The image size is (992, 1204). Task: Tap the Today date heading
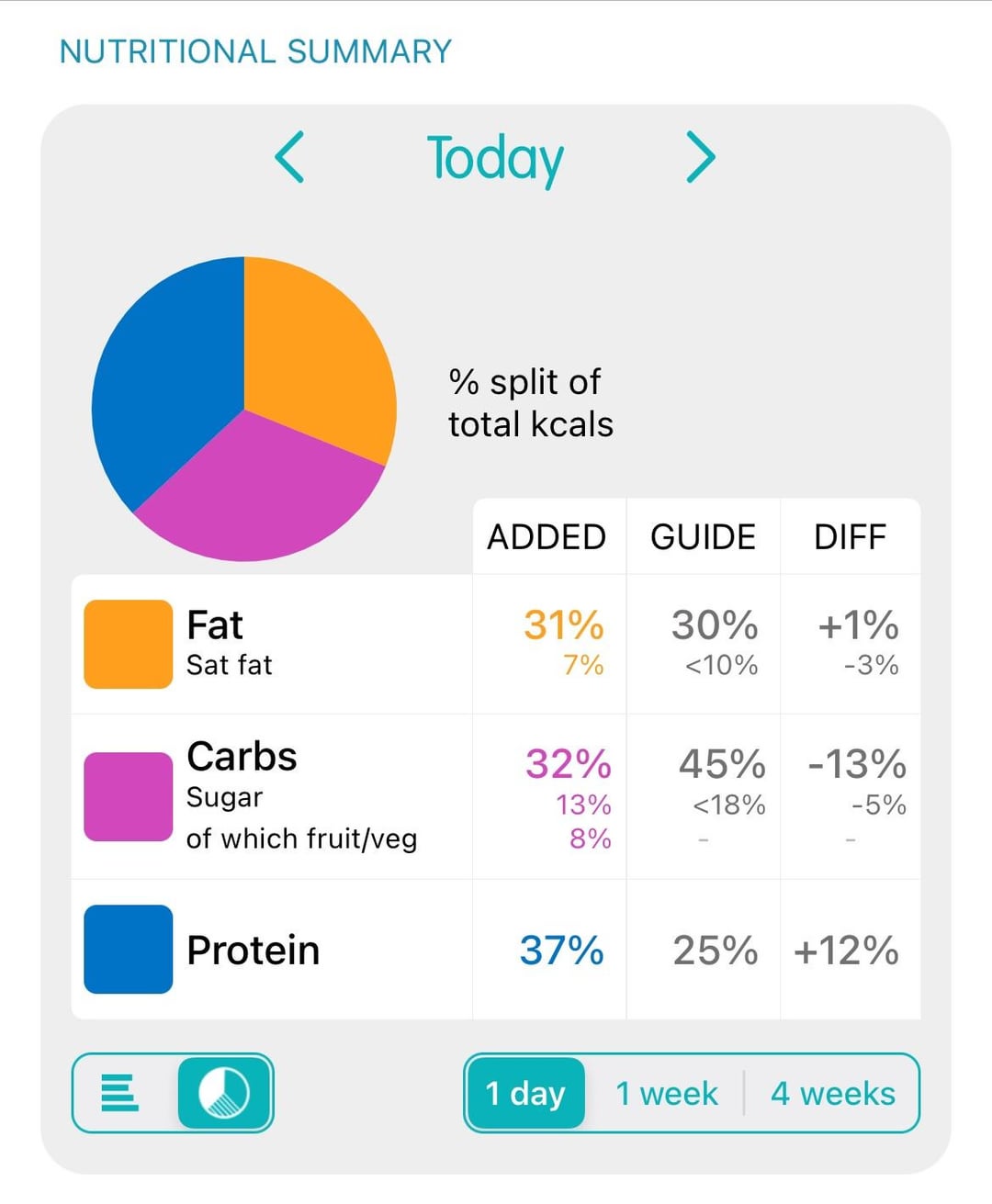coord(495,158)
